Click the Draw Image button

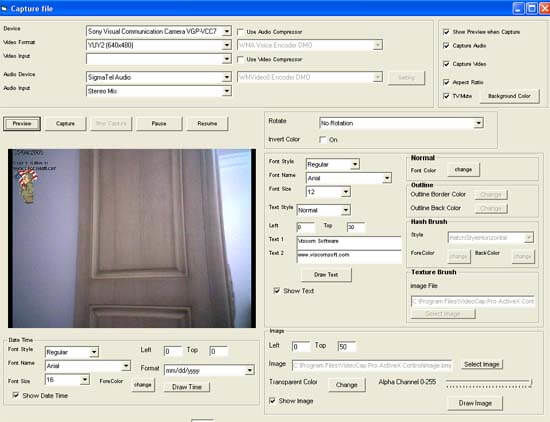(475, 403)
